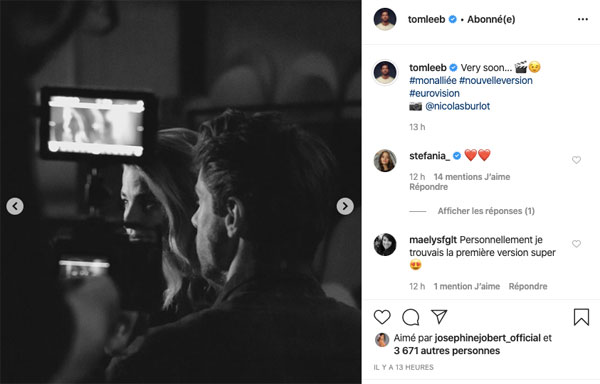Viewport: 600px width, 384px height.
Task: Click Abonné(e) following status
Action: (491, 19)
